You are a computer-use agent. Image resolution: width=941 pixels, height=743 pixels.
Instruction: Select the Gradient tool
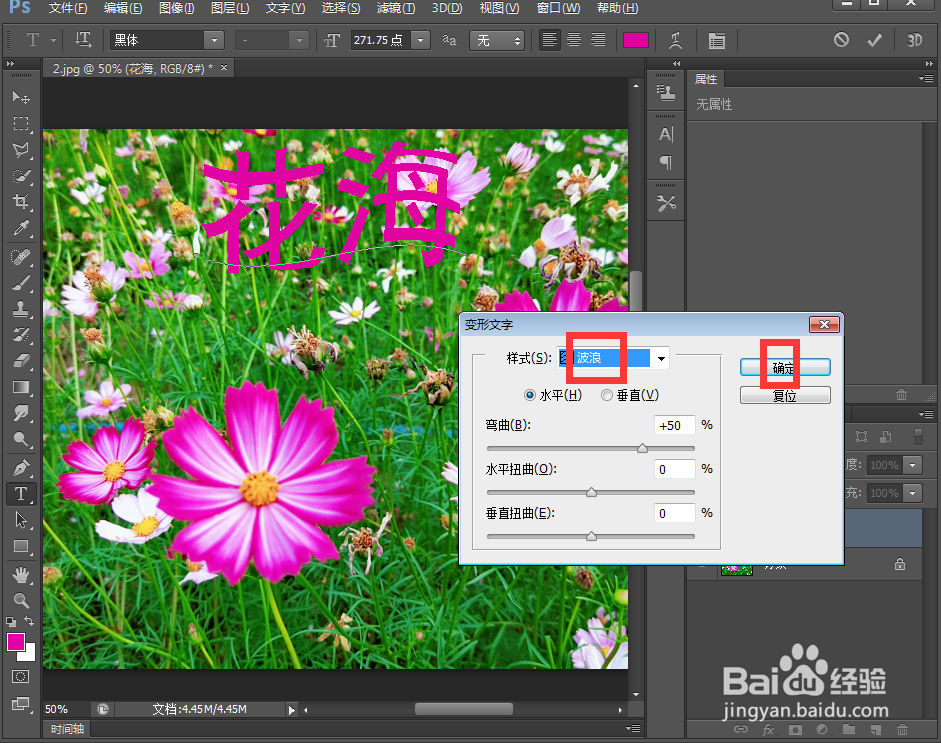coord(21,387)
